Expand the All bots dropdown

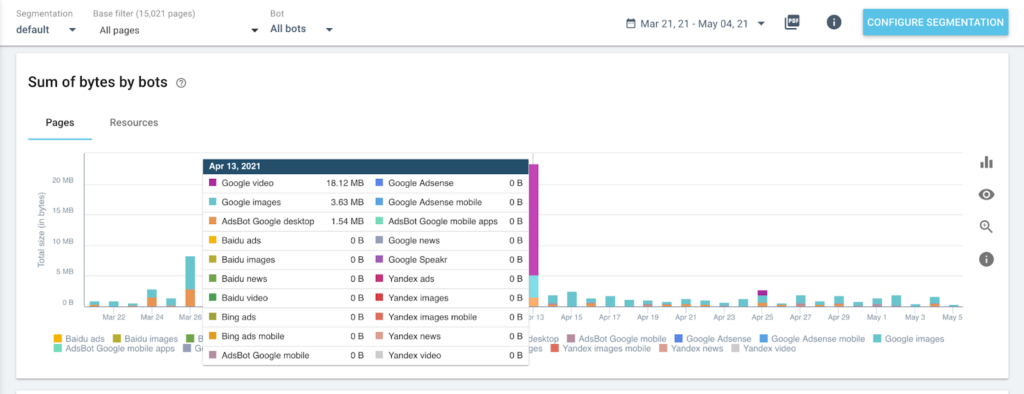302,29
